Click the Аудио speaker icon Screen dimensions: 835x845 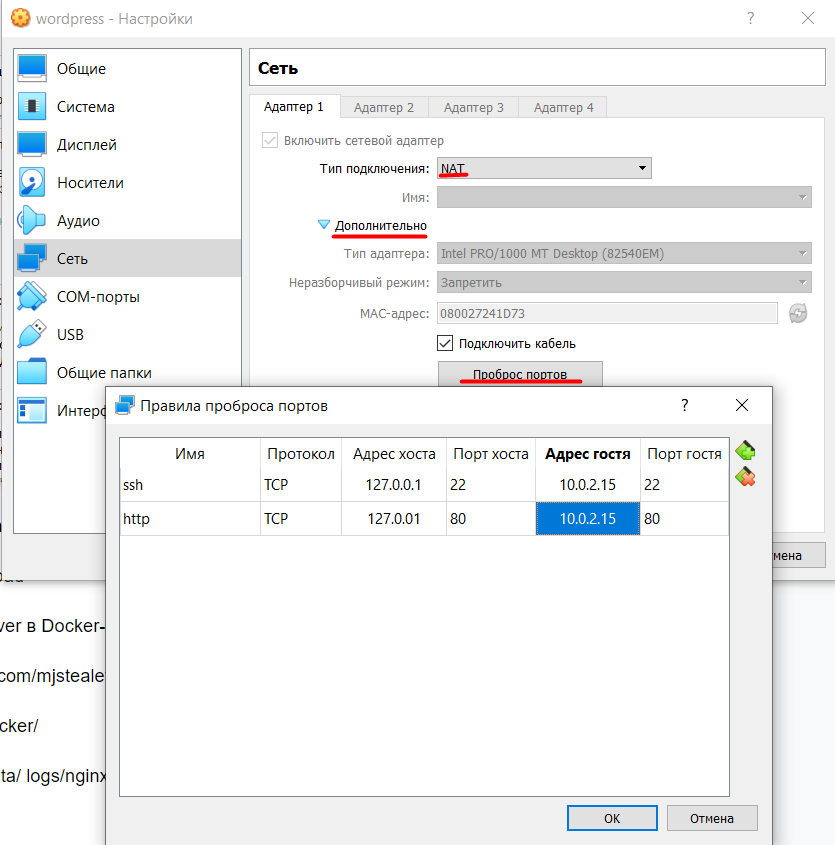coord(32,220)
